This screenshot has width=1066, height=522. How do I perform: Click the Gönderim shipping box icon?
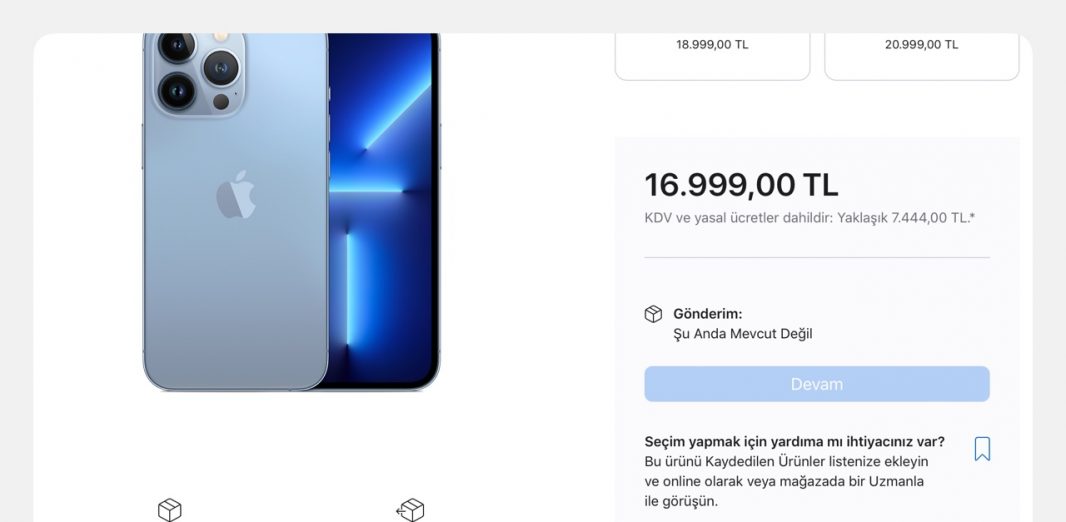pos(653,314)
